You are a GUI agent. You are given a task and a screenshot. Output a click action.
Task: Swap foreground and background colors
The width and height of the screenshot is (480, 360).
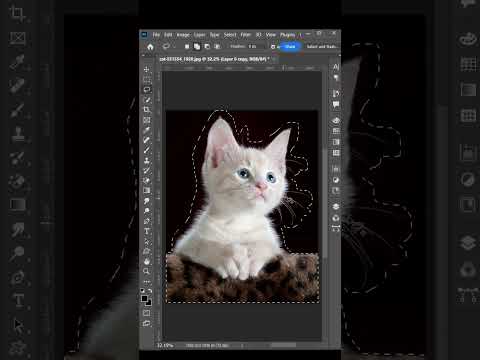tap(150, 291)
